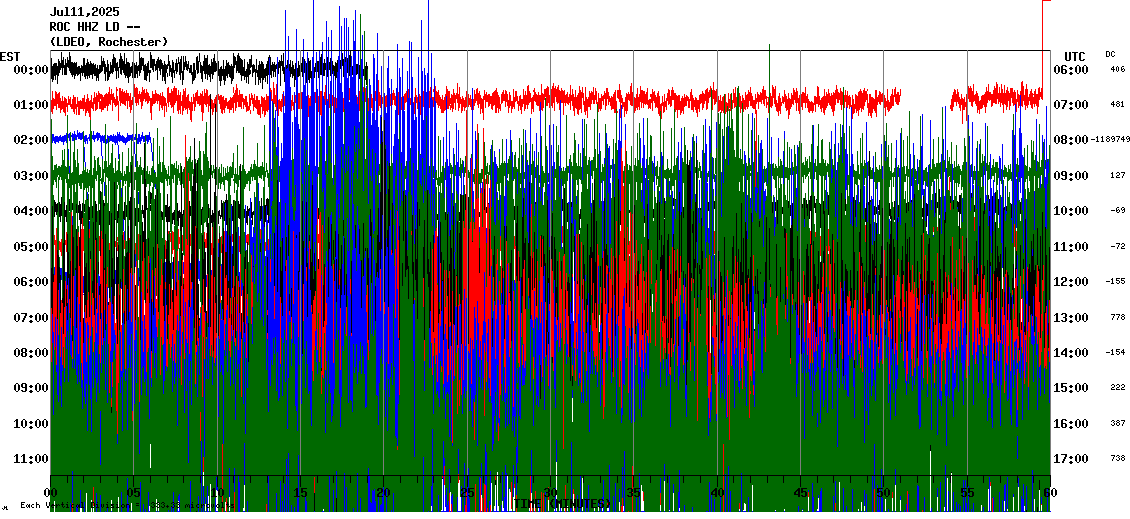This screenshot has height=519, width=1130.
Task: Click the DC value 406
Action: (x=1118, y=69)
